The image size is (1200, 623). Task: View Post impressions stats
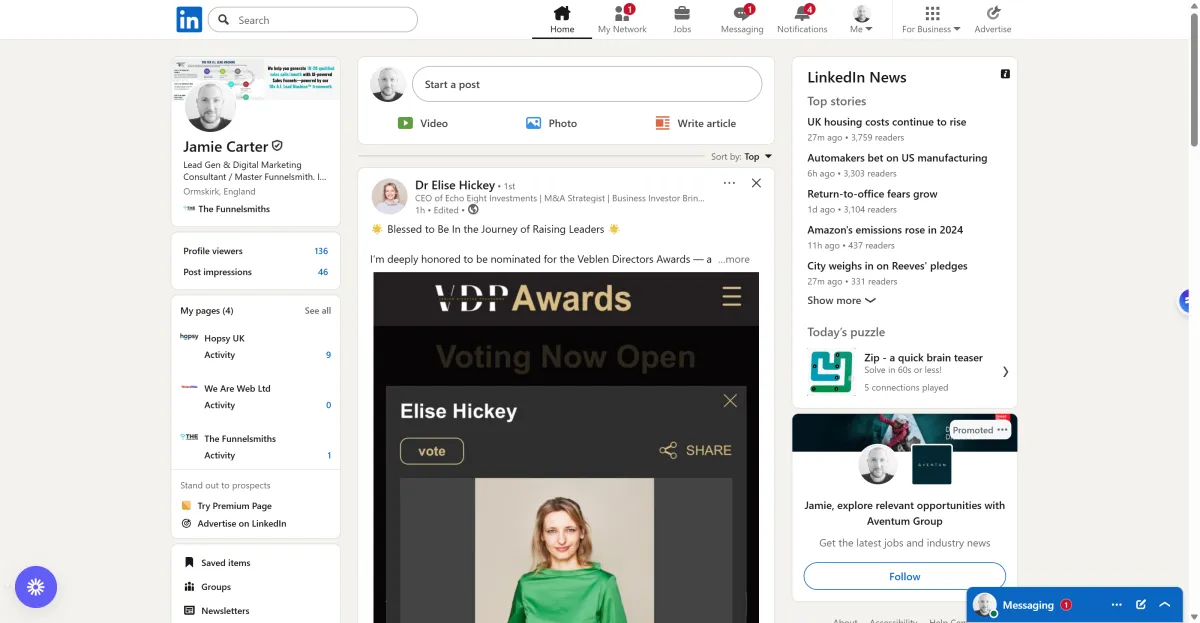(256, 272)
